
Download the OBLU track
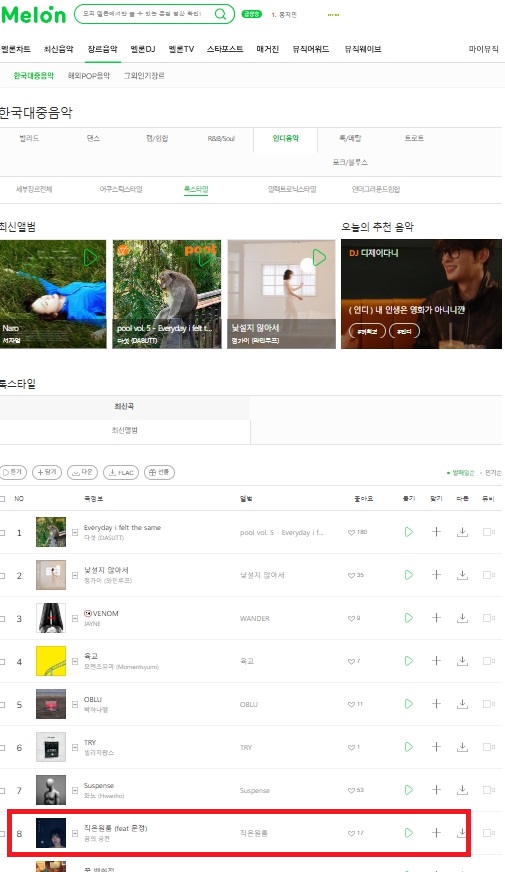(x=462, y=703)
